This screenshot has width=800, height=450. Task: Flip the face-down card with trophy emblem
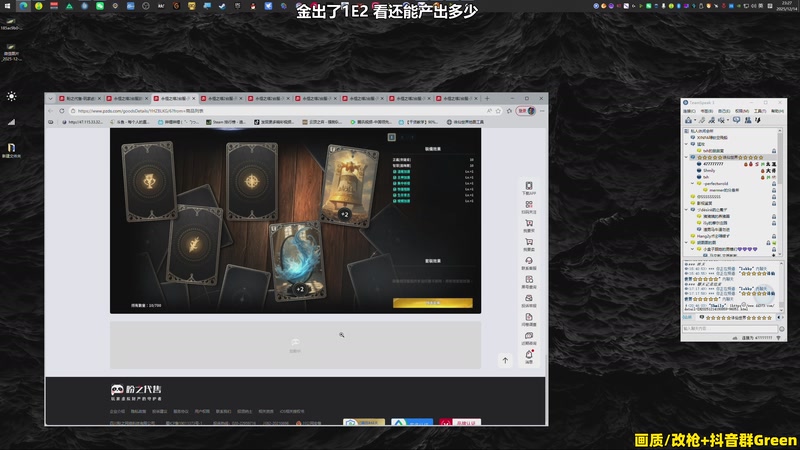click(x=148, y=181)
